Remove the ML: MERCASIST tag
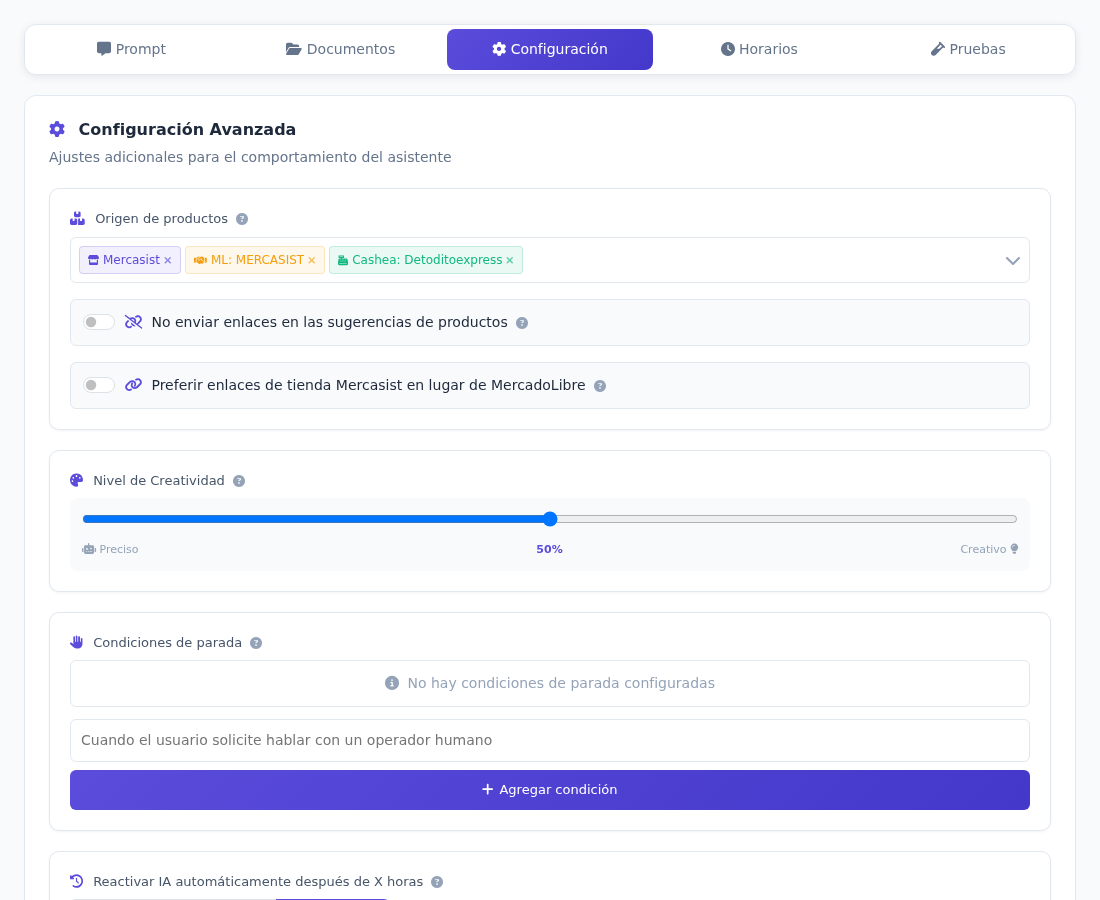Viewport: 1100px width, 900px height. pyautogui.click(x=311, y=260)
